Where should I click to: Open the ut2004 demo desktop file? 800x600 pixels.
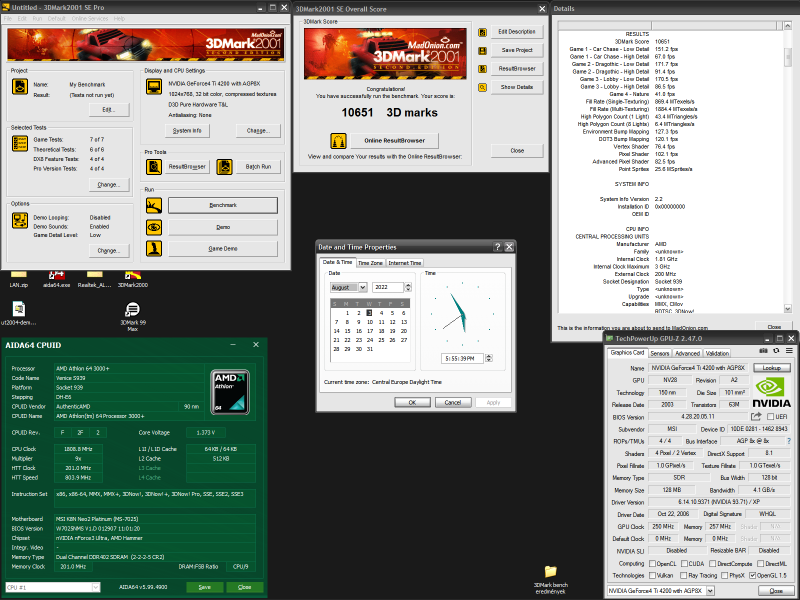18,313
